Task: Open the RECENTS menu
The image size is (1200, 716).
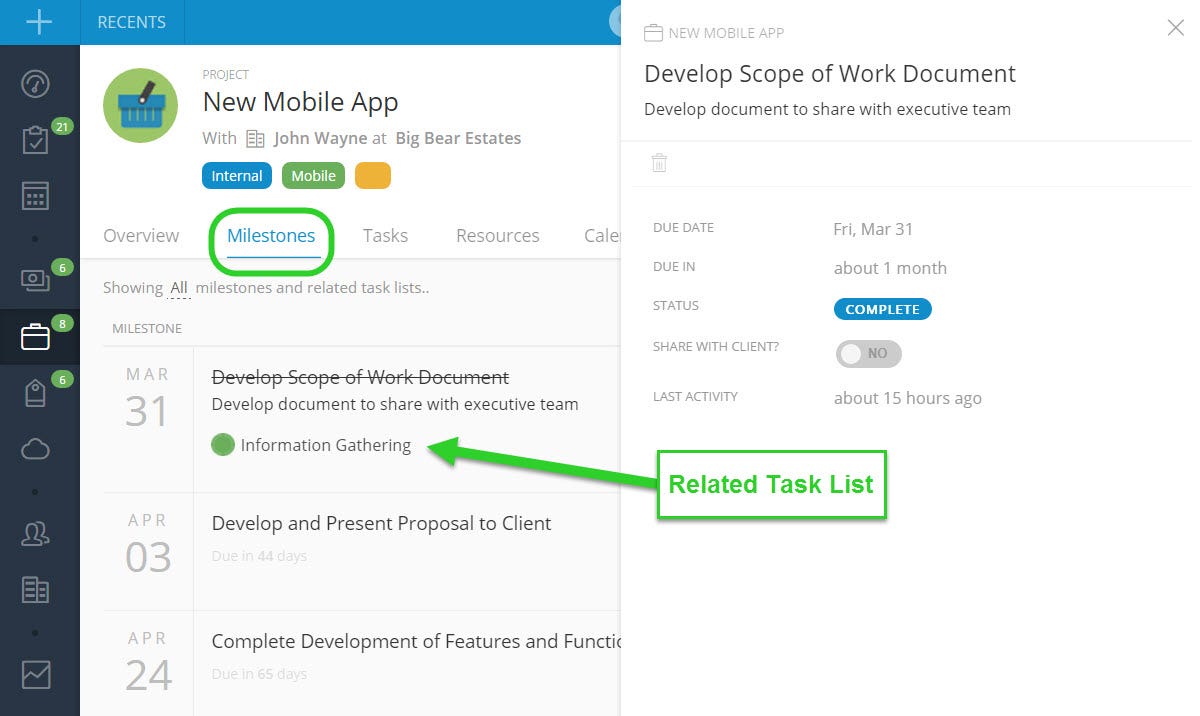Action: pos(132,22)
